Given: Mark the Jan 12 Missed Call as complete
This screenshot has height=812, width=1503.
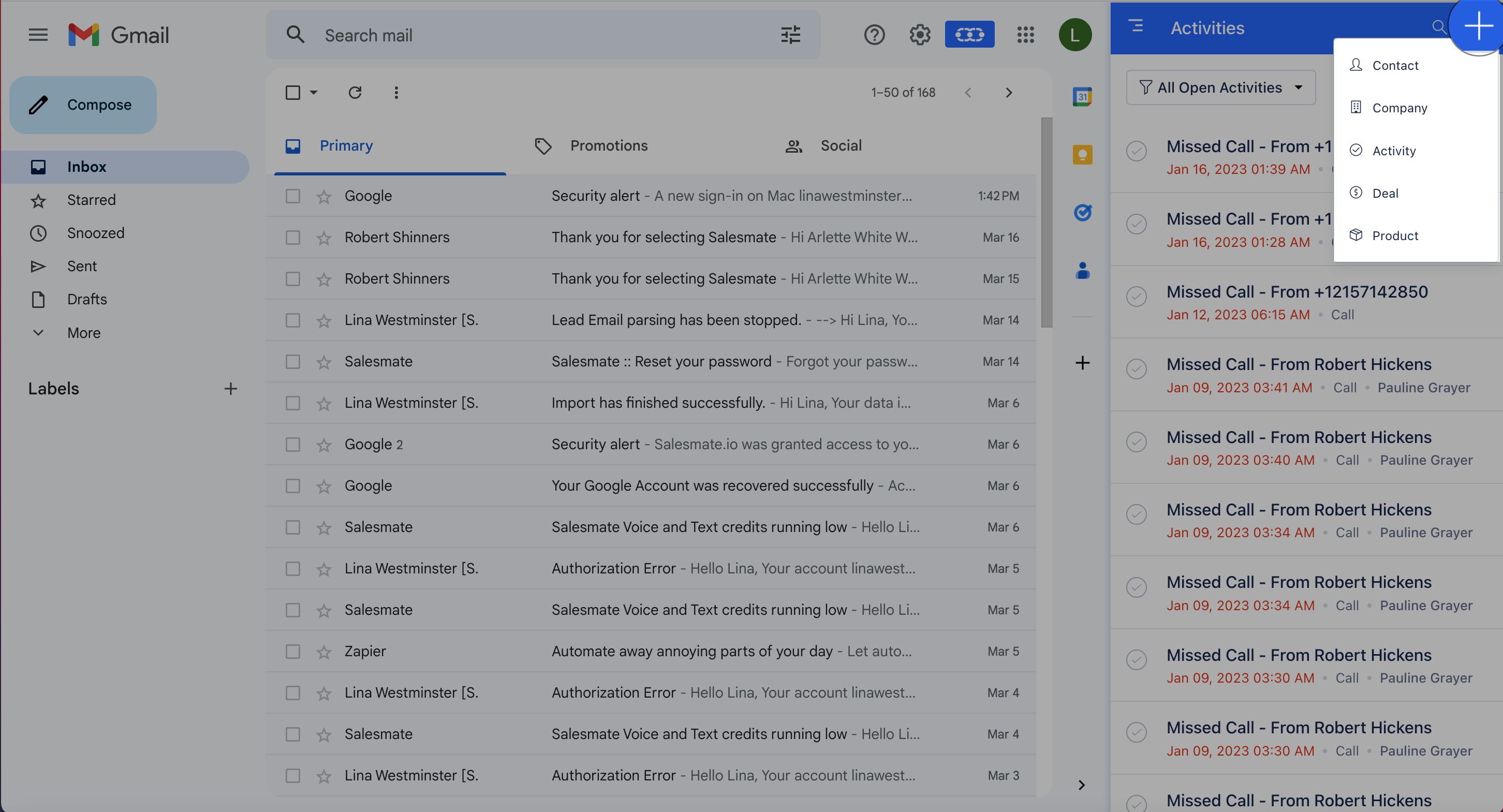Looking at the screenshot, I should coord(1137,297).
